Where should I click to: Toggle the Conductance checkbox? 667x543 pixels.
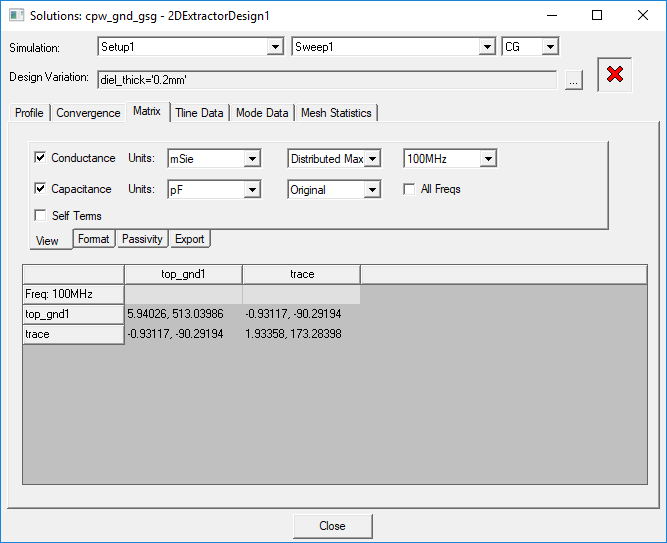(40, 158)
